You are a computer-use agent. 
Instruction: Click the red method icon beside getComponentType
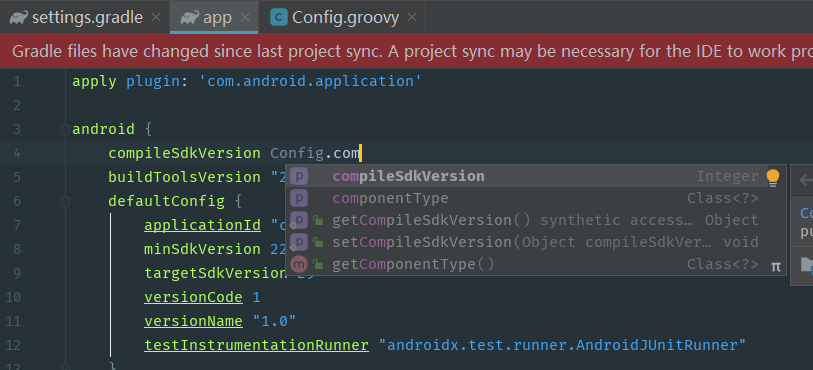[299, 264]
